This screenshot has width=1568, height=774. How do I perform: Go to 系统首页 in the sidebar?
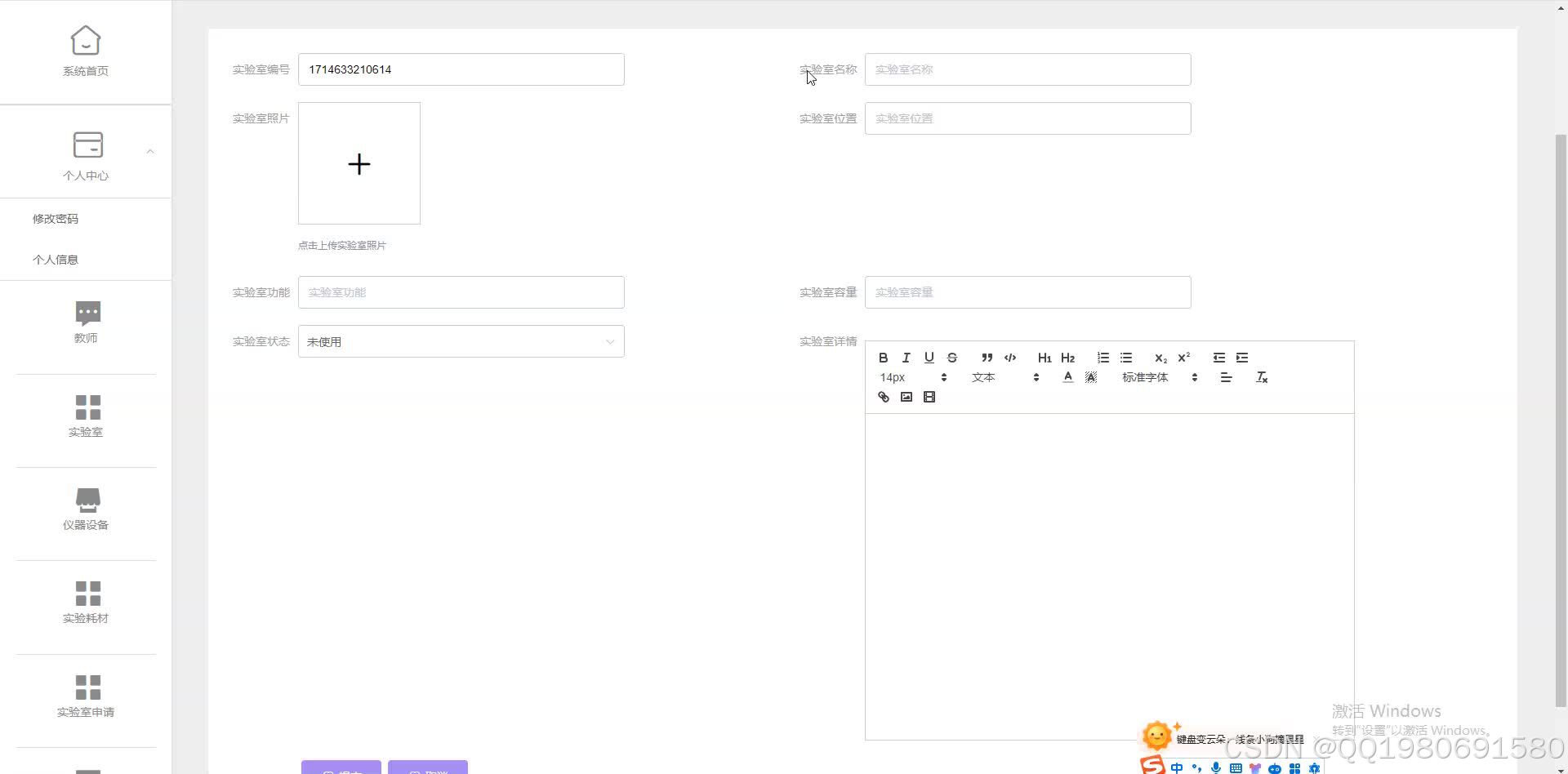[86, 51]
